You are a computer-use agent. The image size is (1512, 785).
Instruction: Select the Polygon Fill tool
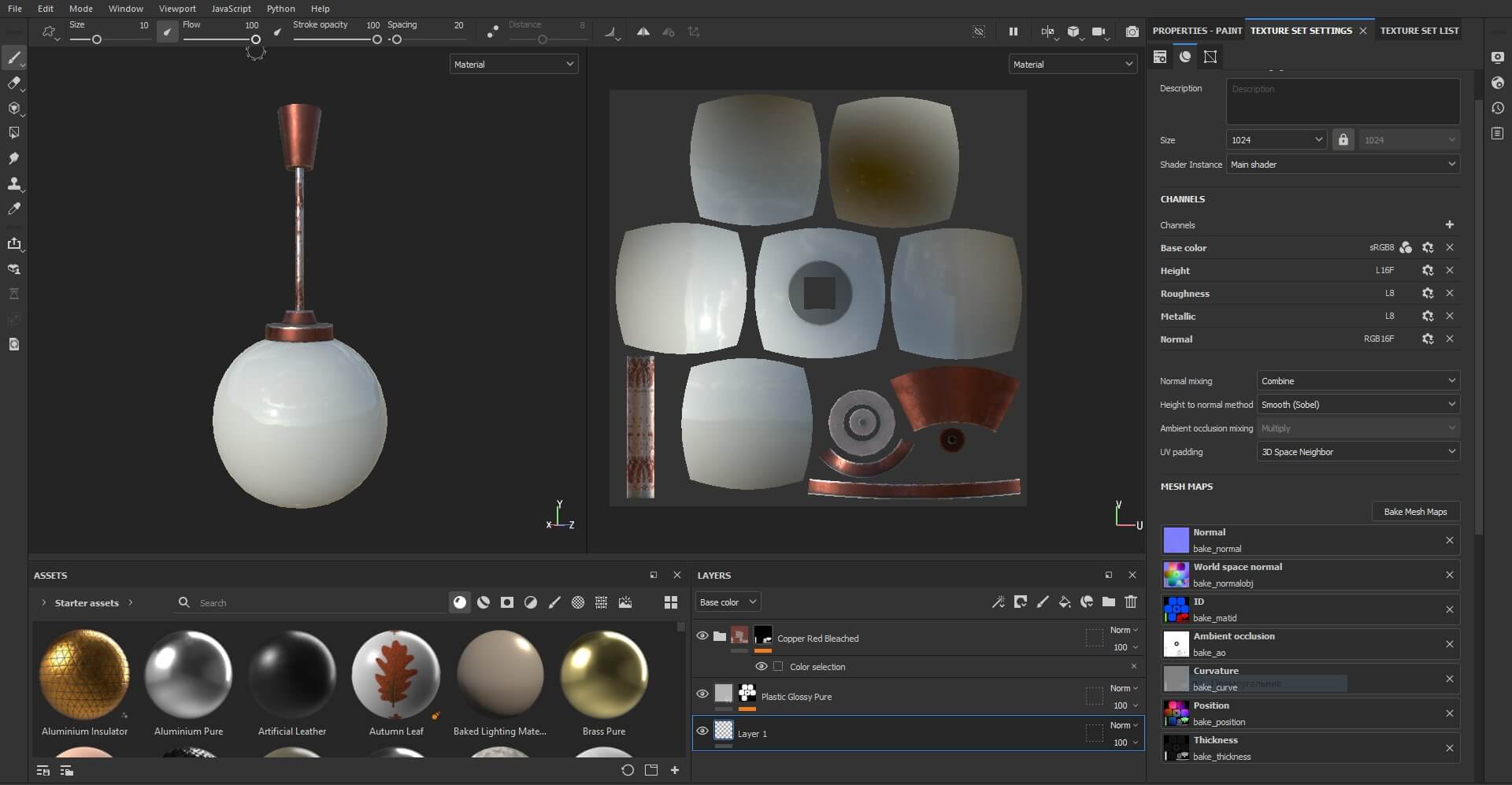13,133
